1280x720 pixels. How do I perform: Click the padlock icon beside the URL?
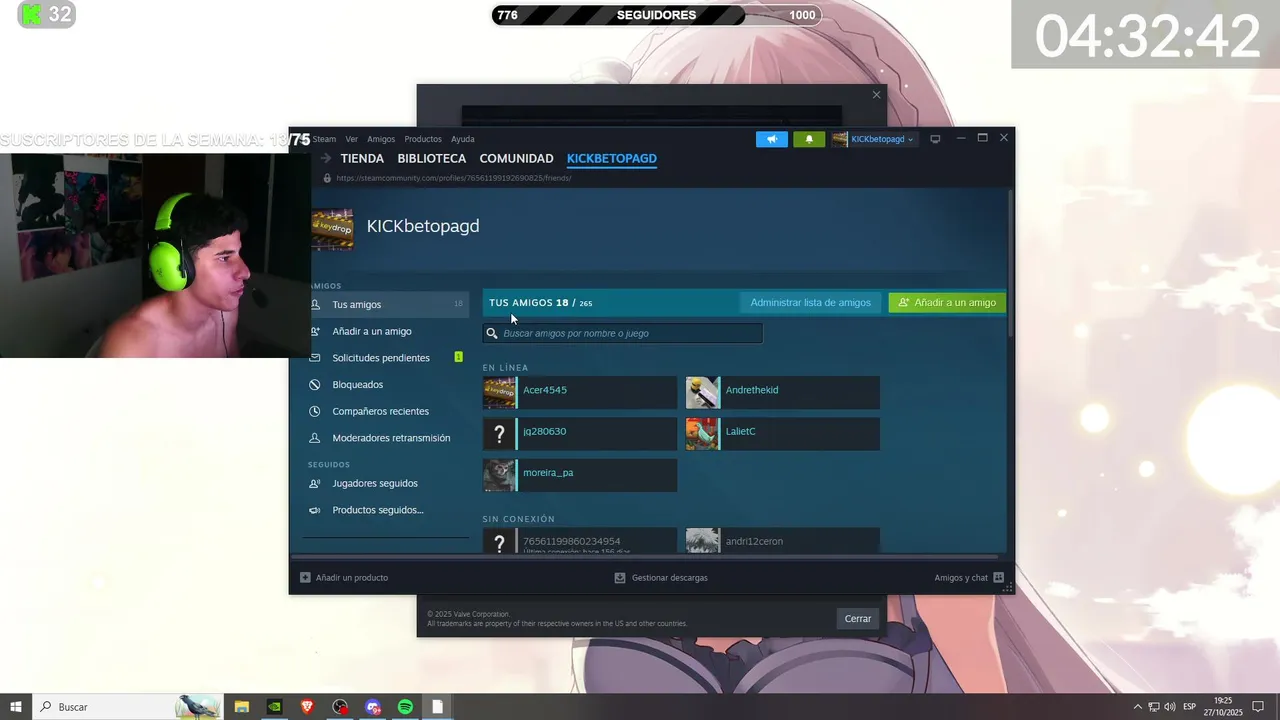(327, 178)
